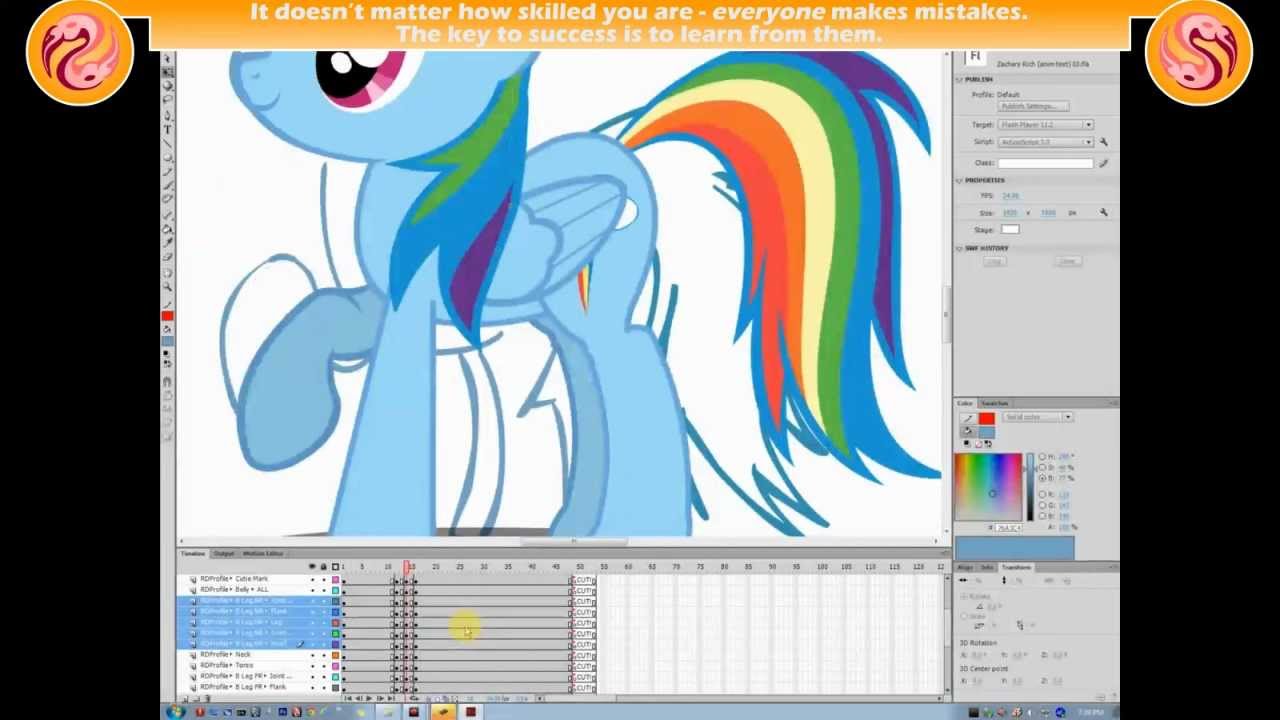Open the Swatches tab
Screen dimensions: 1280x720
tap(994, 403)
